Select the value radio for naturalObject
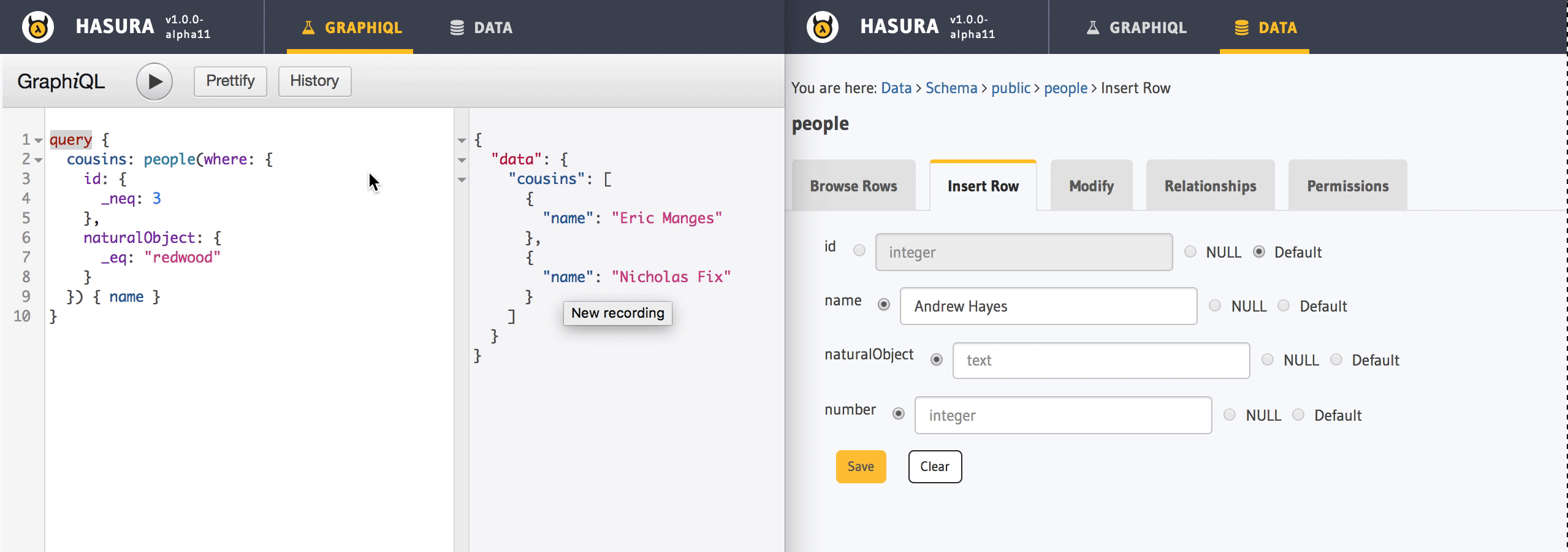 (x=937, y=359)
